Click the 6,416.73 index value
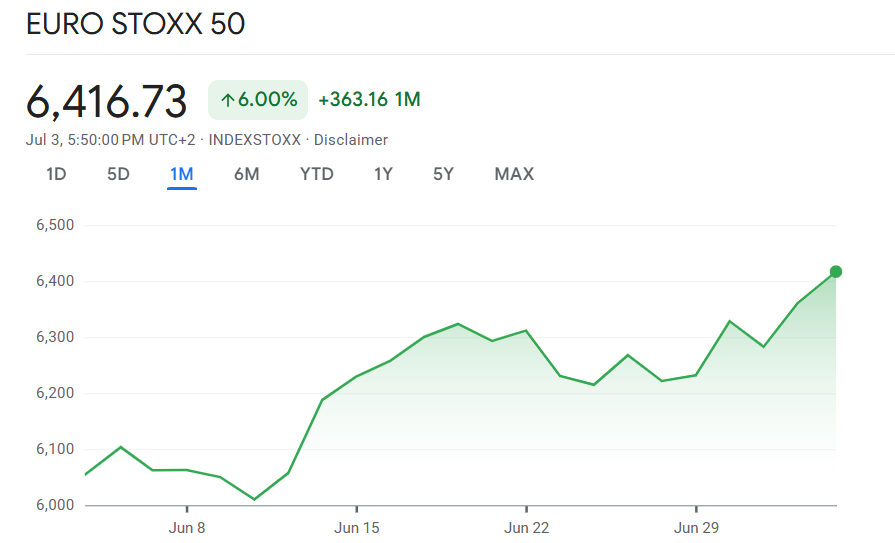Viewport: 895px width, 543px height. (107, 102)
